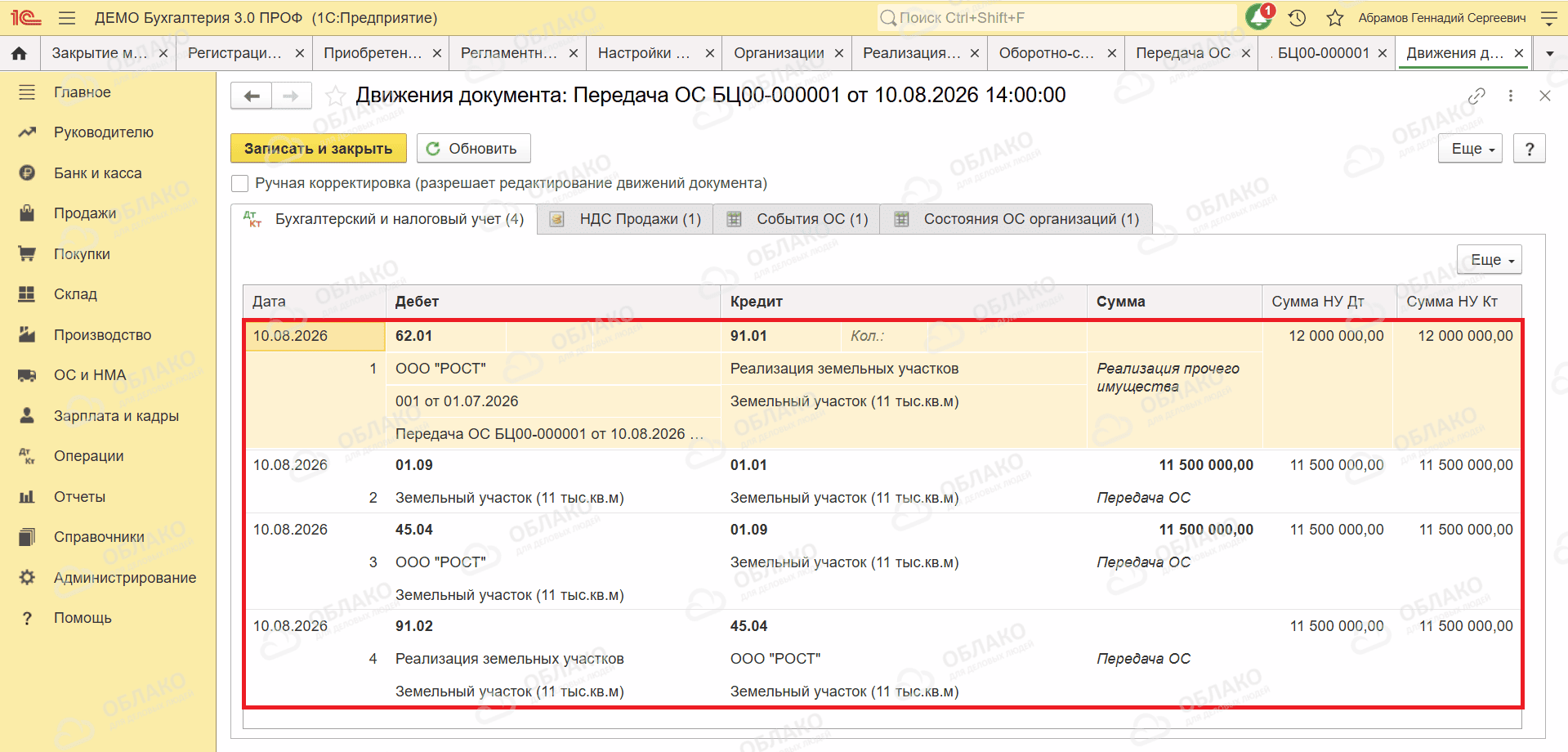This screenshot has width=1568, height=752.
Task: Click the Справочники books icon
Action: point(27,537)
